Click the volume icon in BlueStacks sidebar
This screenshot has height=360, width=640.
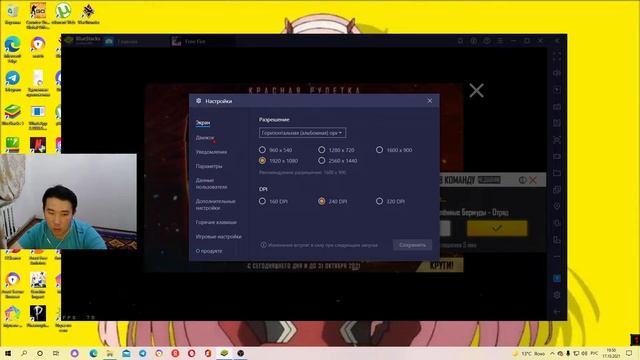[x=557, y=73]
